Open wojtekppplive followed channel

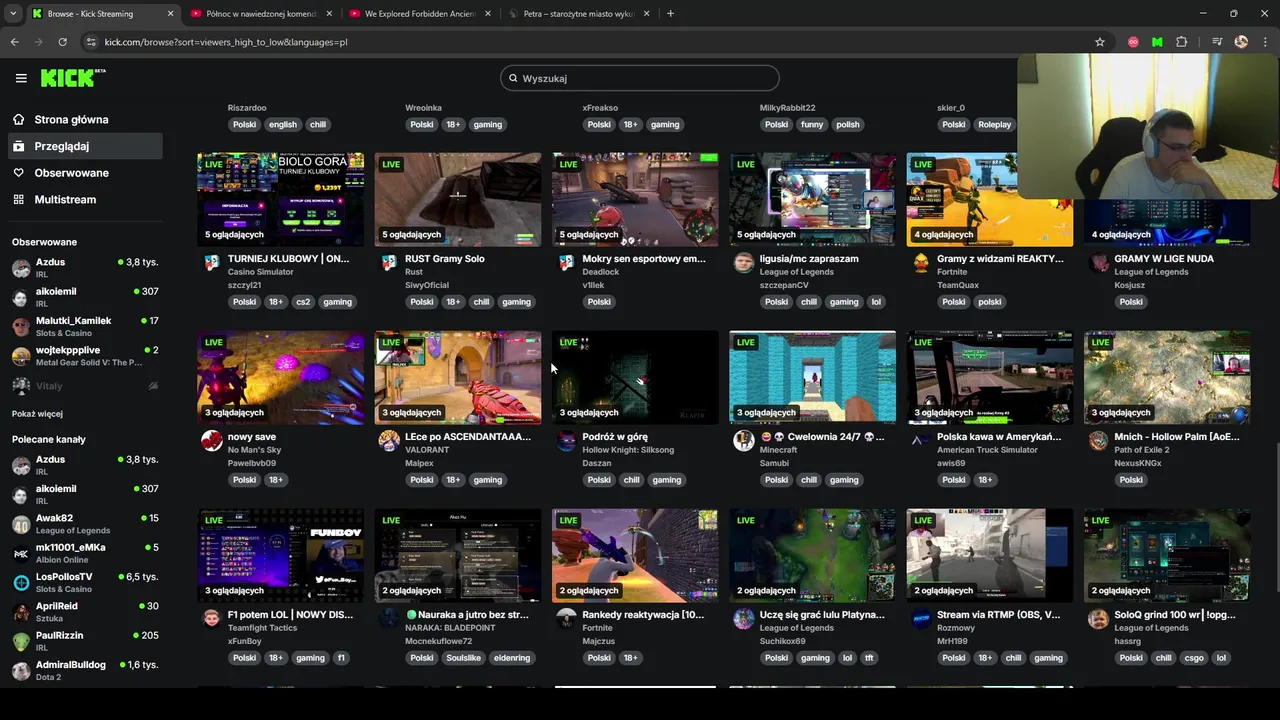(x=85, y=356)
